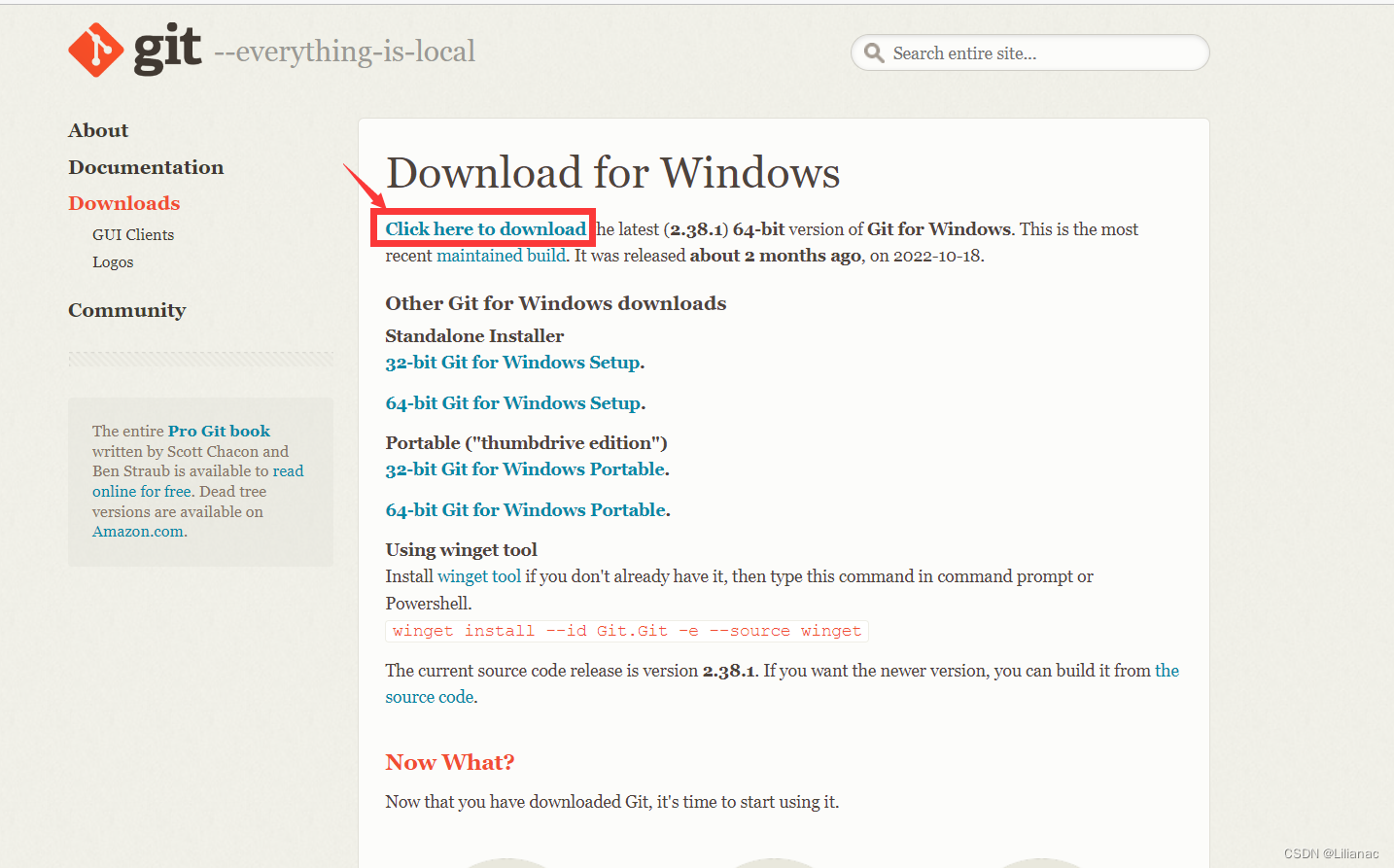
Task: Open the maintained build link
Action: [501, 256]
